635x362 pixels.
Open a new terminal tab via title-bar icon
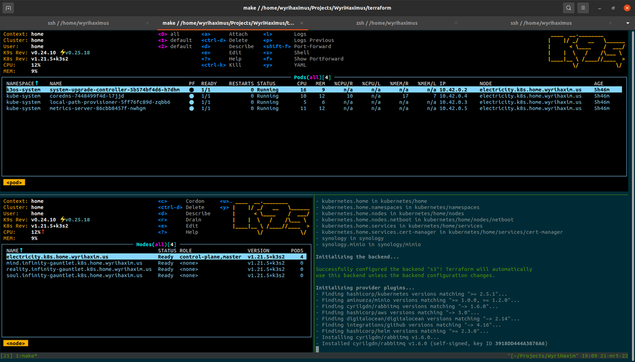[x=8, y=8]
